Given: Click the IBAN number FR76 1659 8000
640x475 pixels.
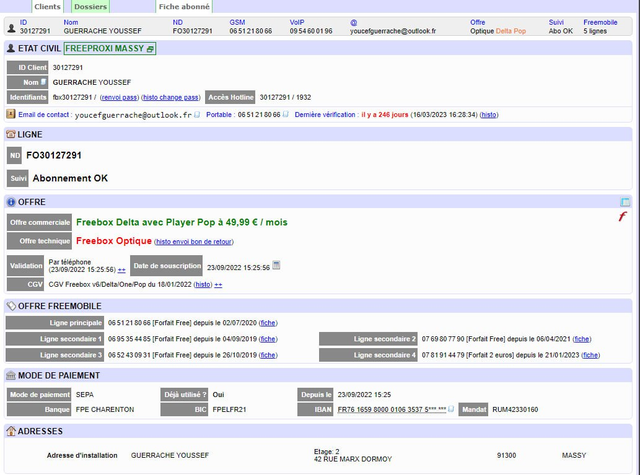Looking at the screenshot, I should coord(391,409).
